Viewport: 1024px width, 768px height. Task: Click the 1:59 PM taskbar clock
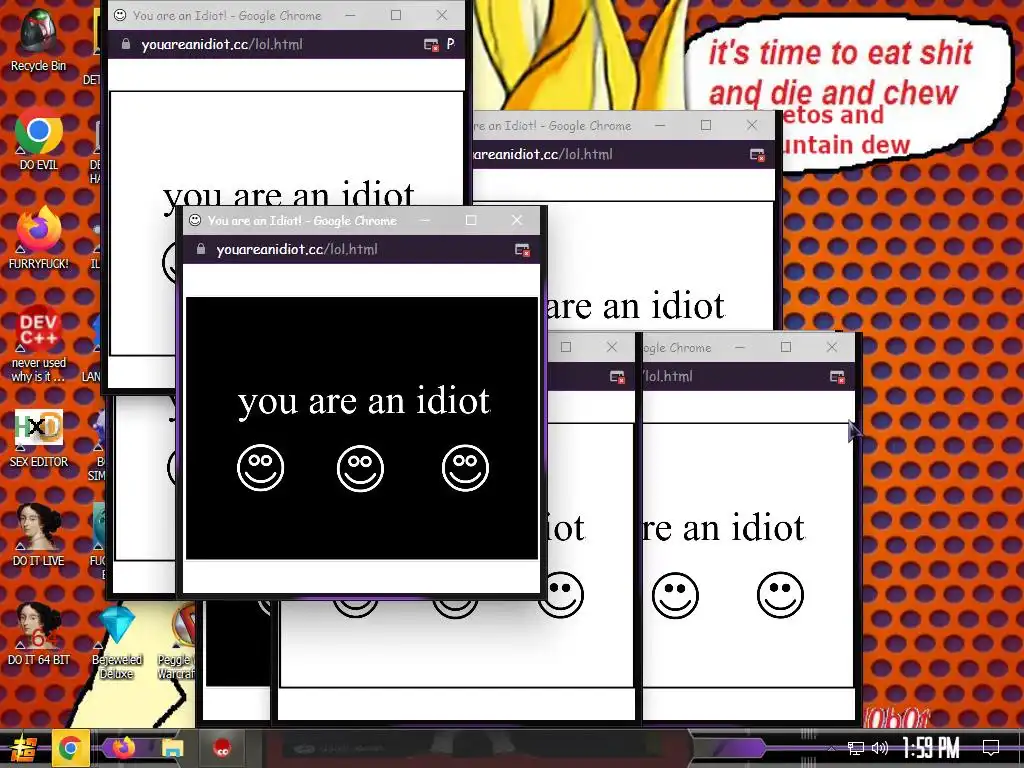(931, 748)
